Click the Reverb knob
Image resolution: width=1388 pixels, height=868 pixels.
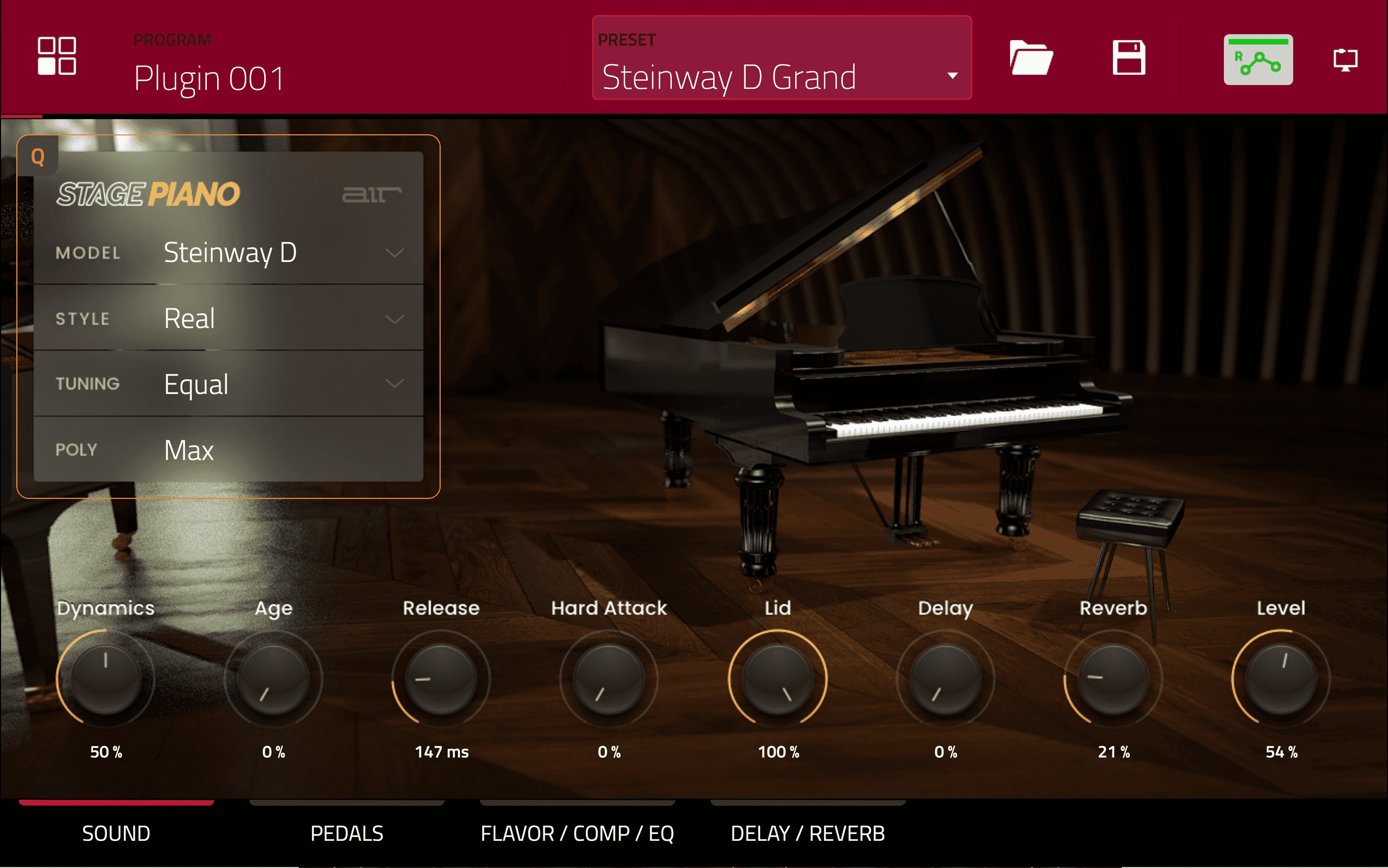click(1112, 679)
